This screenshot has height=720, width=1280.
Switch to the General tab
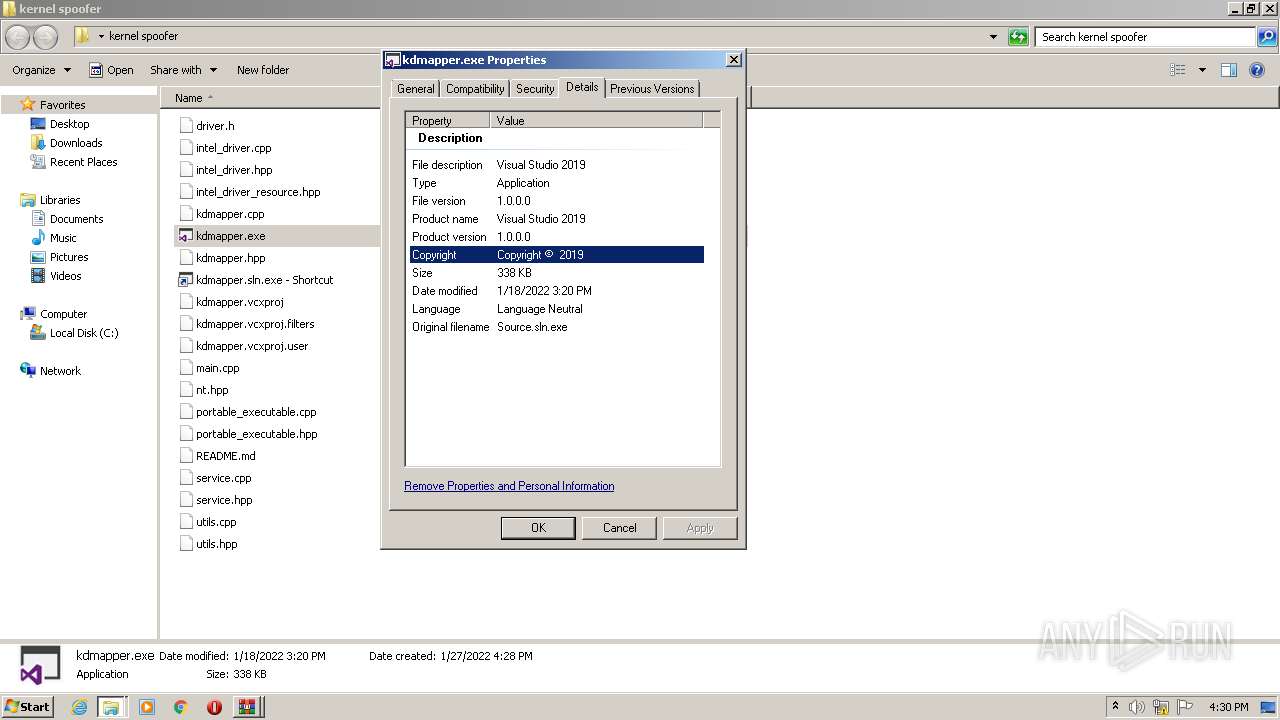(415, 89)
